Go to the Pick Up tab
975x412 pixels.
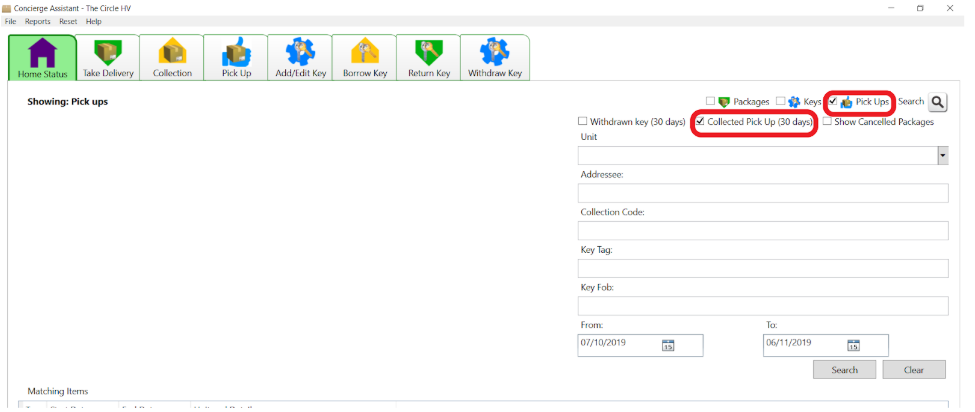(x=236, y=58)
